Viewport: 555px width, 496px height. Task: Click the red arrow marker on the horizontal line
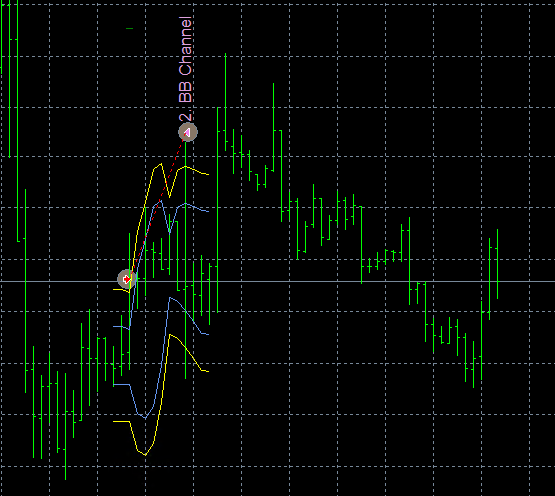(127, 279)
